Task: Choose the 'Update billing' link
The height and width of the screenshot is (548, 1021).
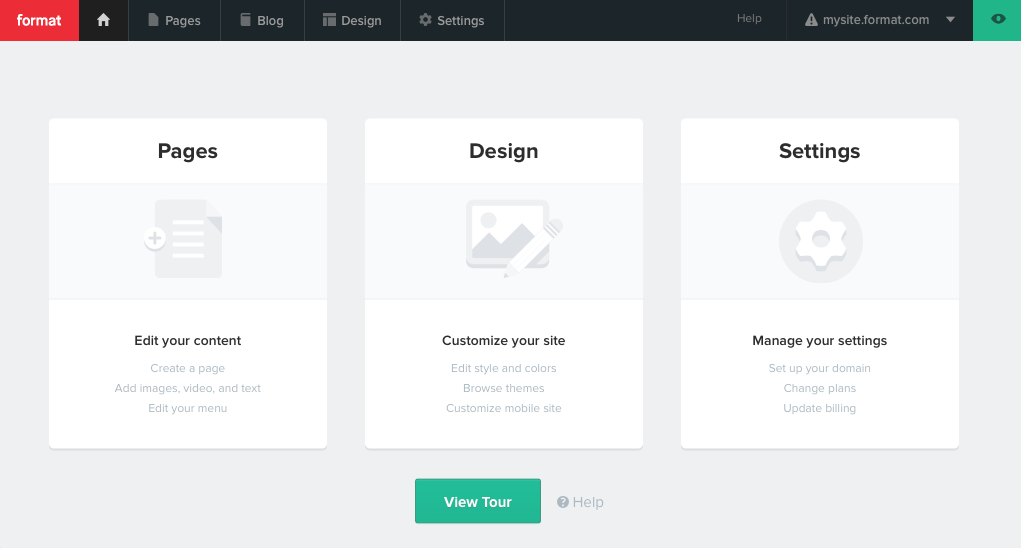Action: (x=819, y=408)
